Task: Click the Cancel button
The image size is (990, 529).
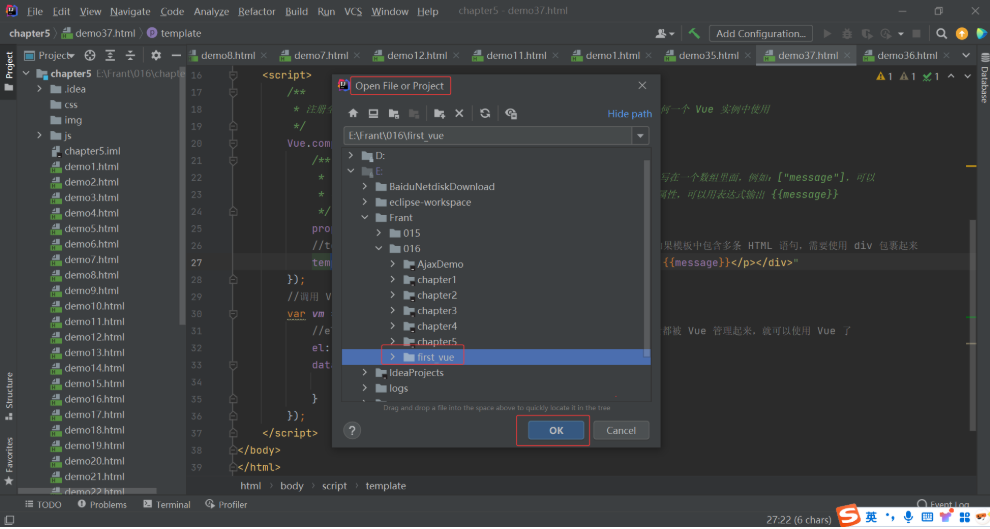Action: [x=621, y=431]
